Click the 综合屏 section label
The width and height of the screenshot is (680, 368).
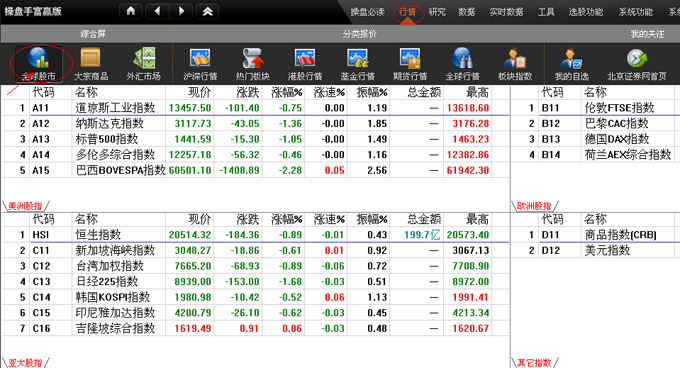tap(93, 34)
